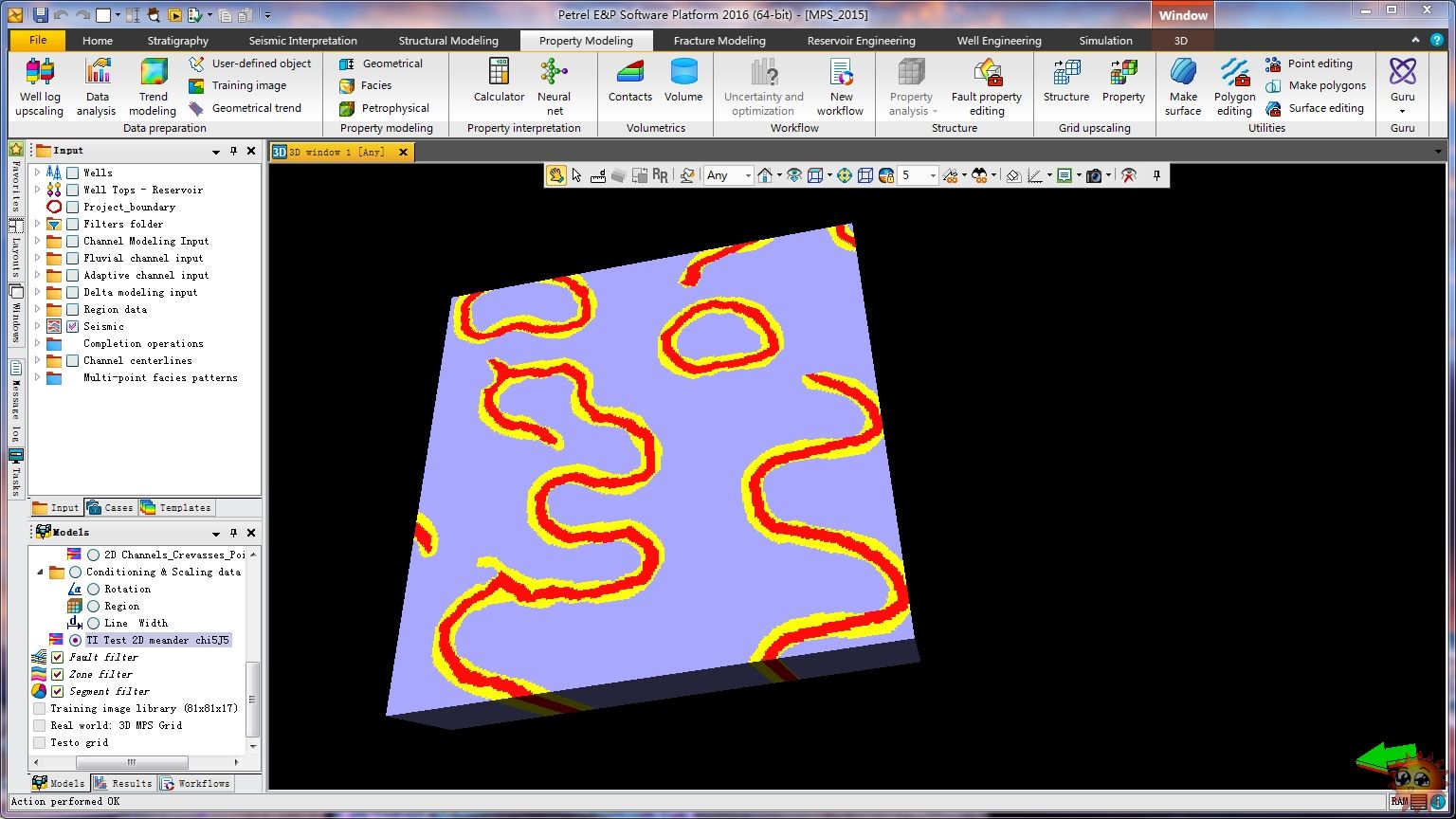Open Petrophysical modeling
This screenshot has height=819, width=1456.
click(385, 108)
